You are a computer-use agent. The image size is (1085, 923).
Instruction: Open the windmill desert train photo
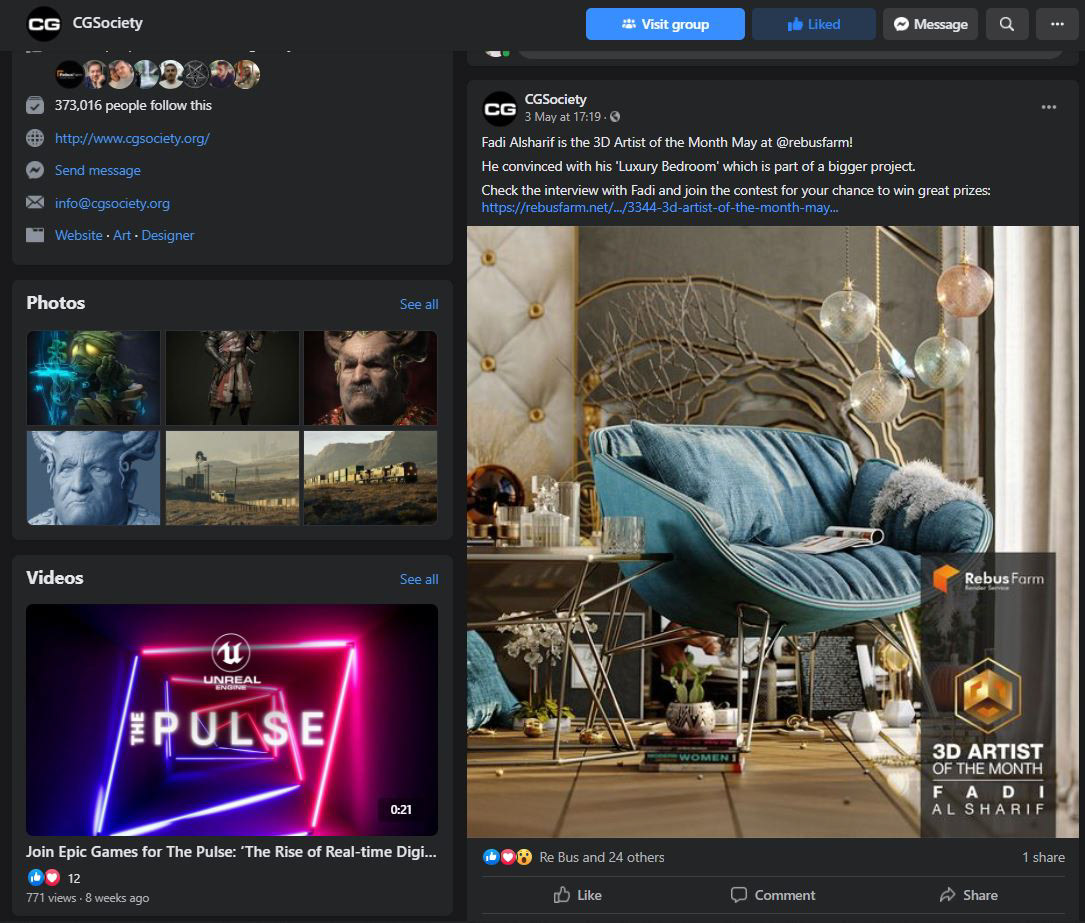click(232, 478)
